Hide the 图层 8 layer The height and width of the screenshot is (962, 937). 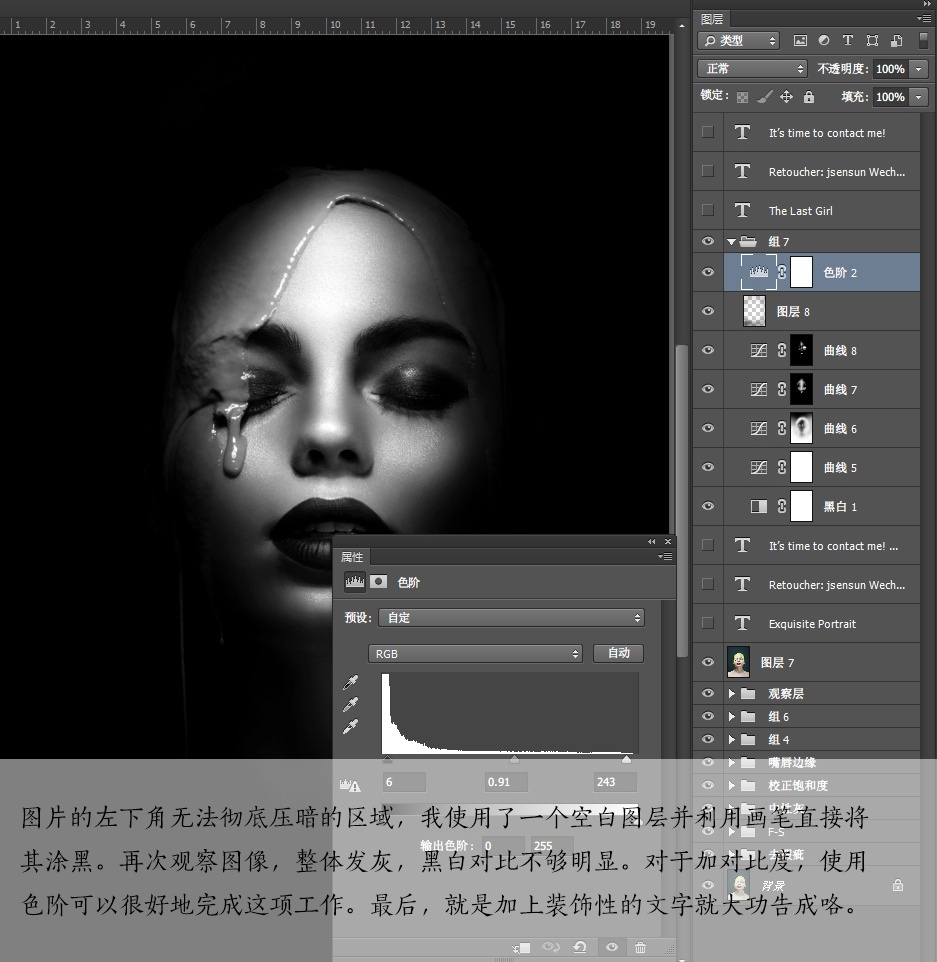point(708,311)
